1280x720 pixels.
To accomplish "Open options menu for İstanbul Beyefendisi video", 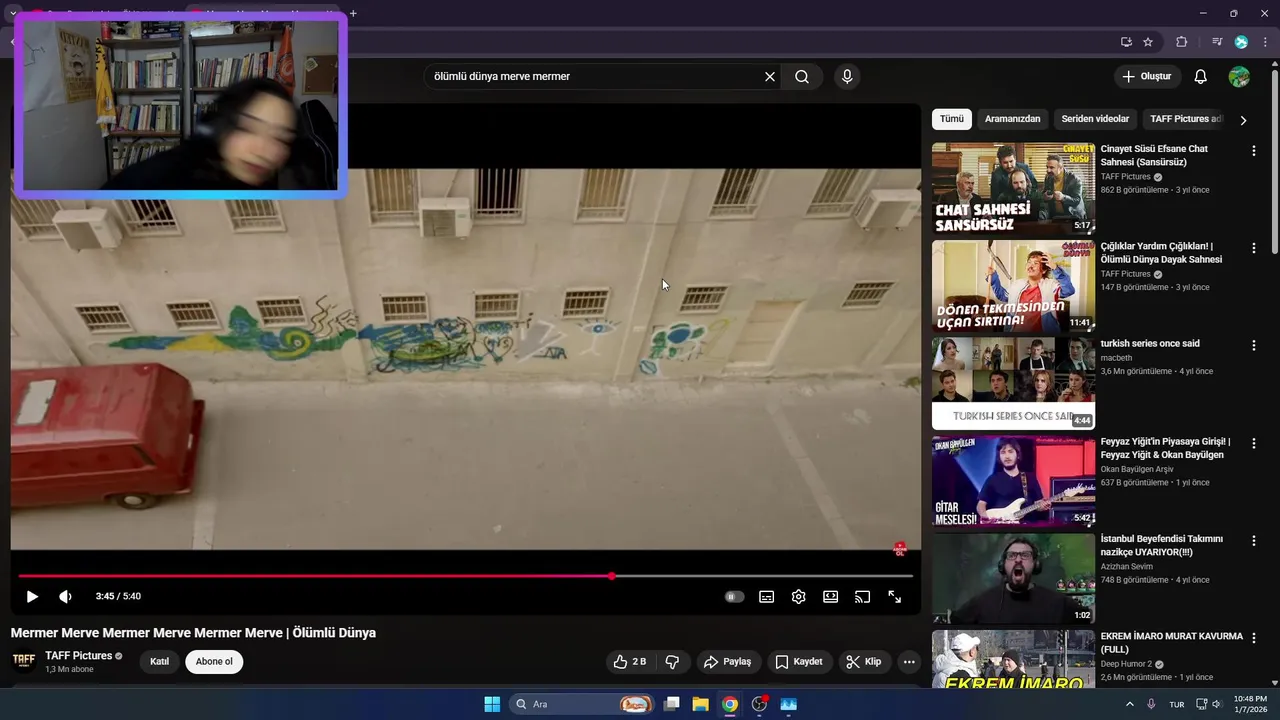I will pos(1254,540).
